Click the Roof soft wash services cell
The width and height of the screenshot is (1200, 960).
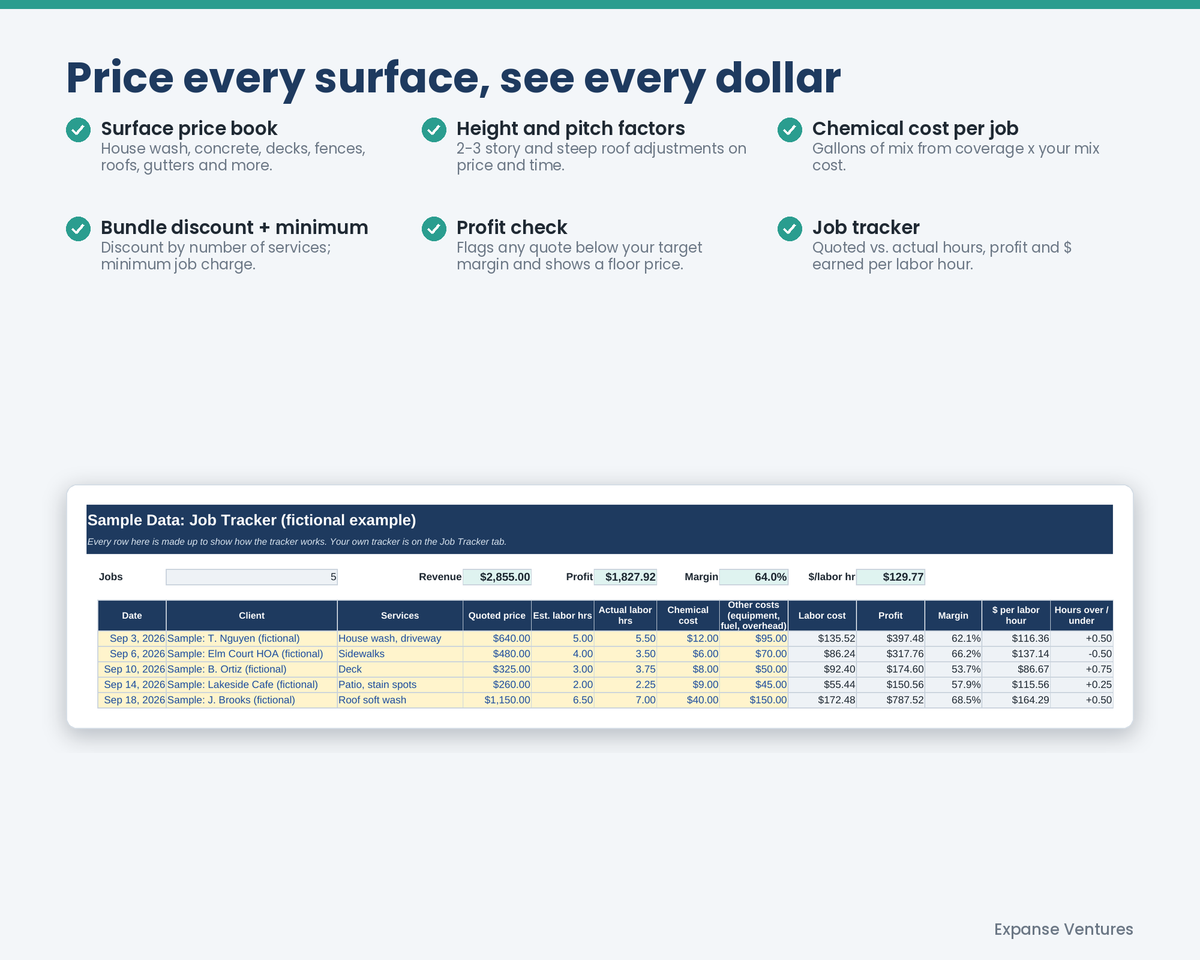[400, 700]
